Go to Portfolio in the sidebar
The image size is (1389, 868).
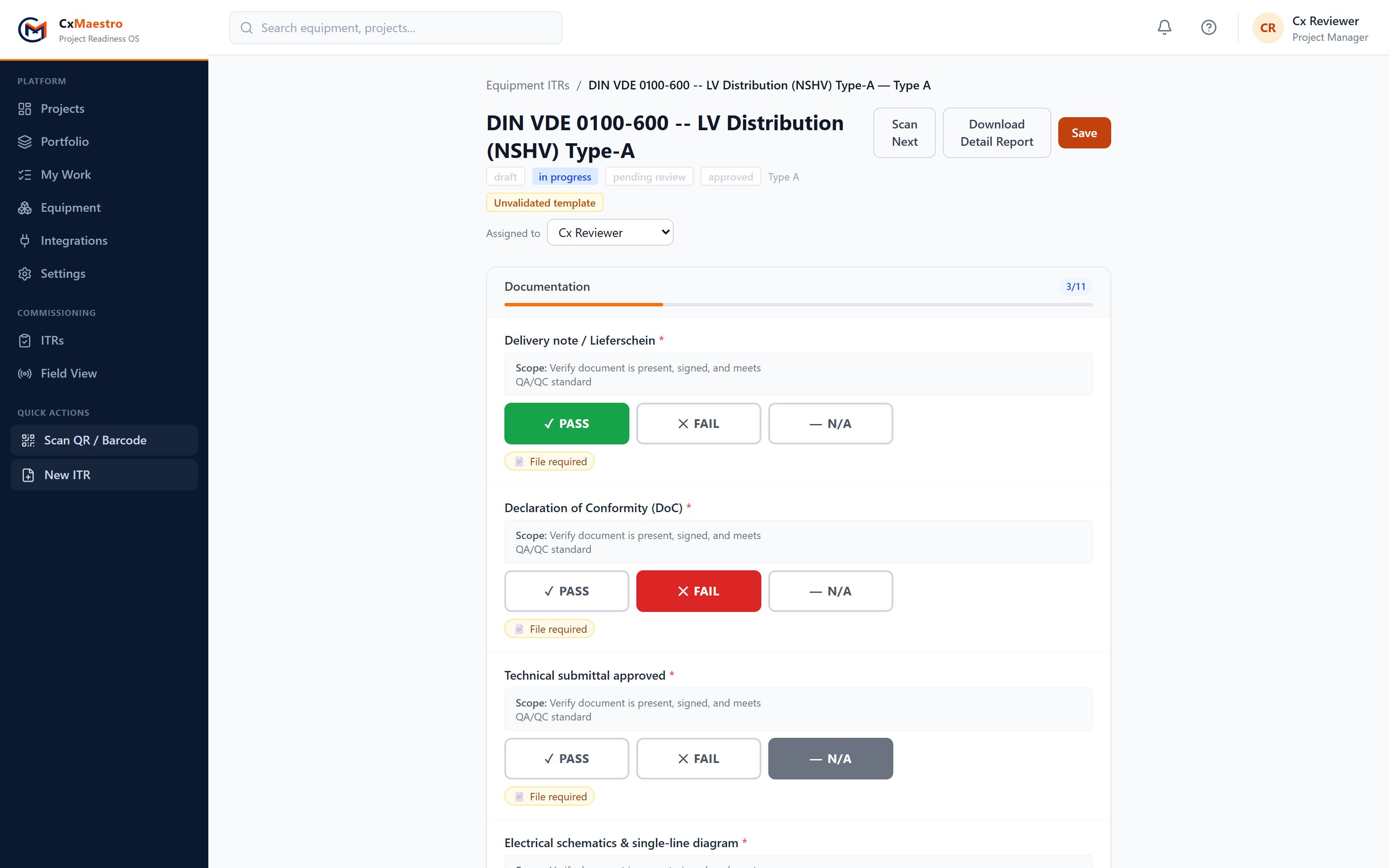104,142
